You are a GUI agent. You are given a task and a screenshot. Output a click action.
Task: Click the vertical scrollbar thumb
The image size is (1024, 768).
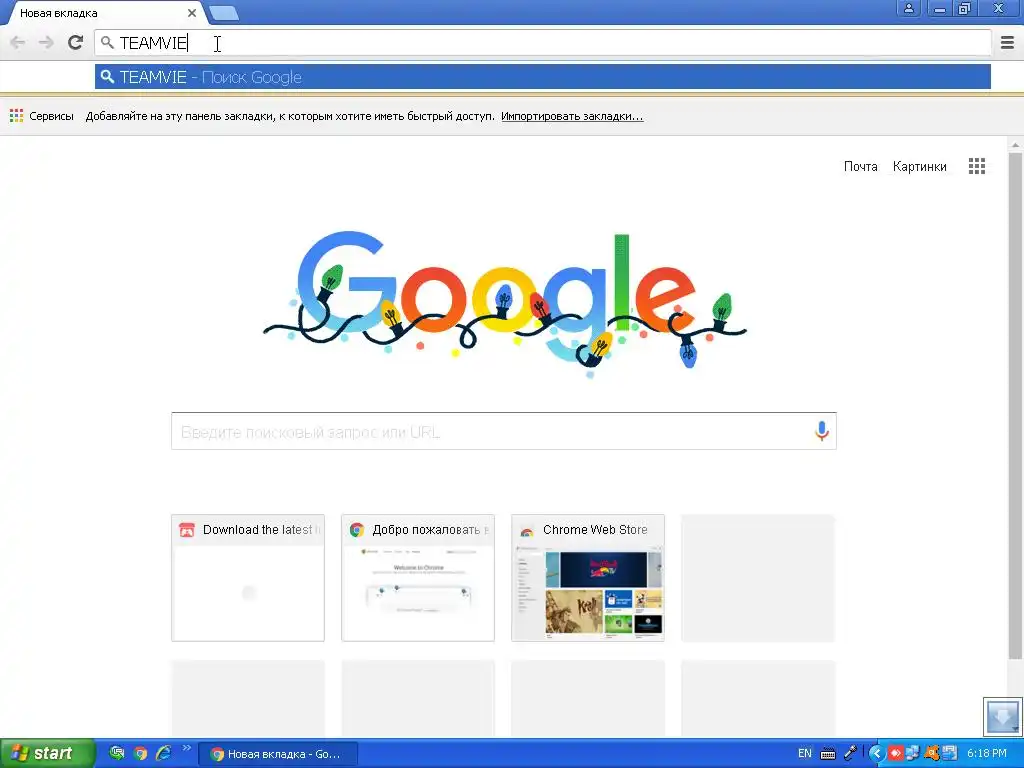(x=1015, y=405)
